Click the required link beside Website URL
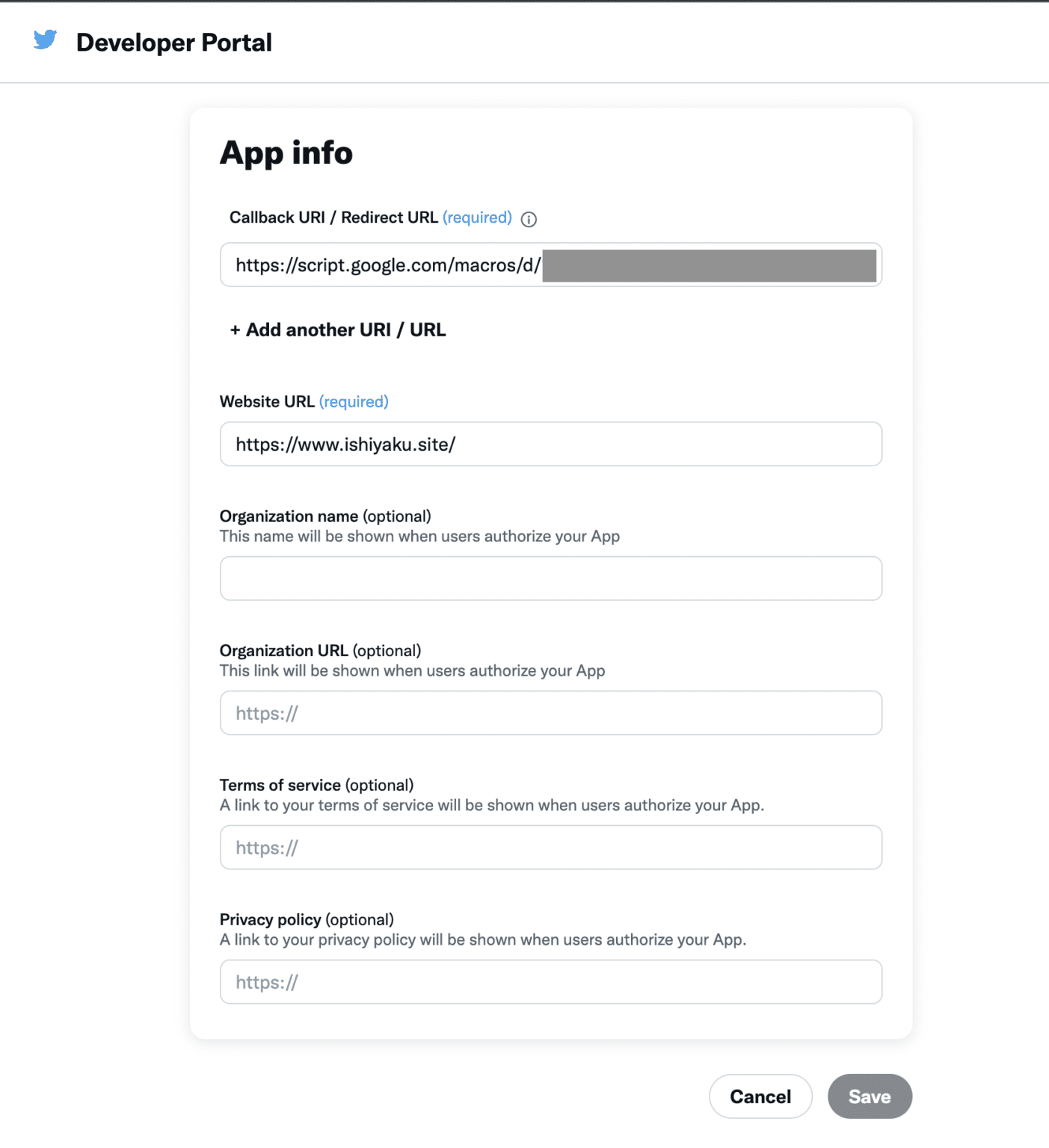This screenshot has height=1148, width=1049. 353,401
